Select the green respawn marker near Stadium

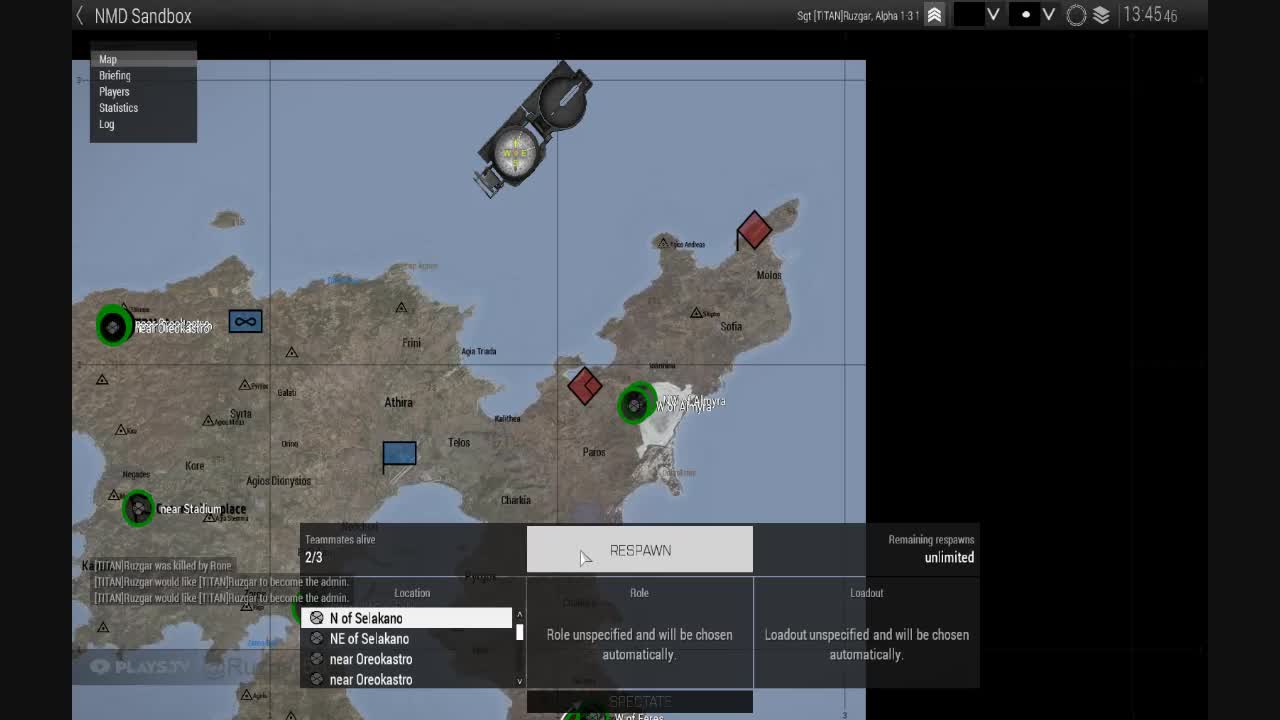click(138, 508)
